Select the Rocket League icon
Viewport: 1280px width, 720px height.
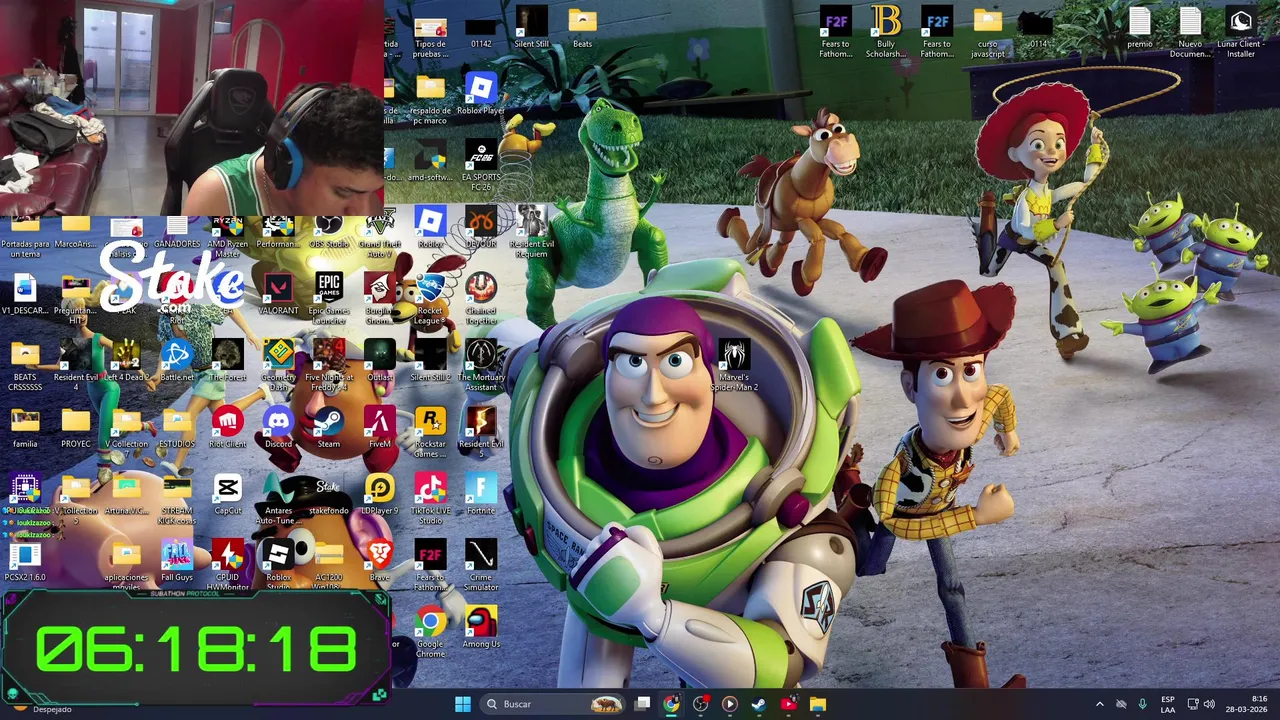430,298
